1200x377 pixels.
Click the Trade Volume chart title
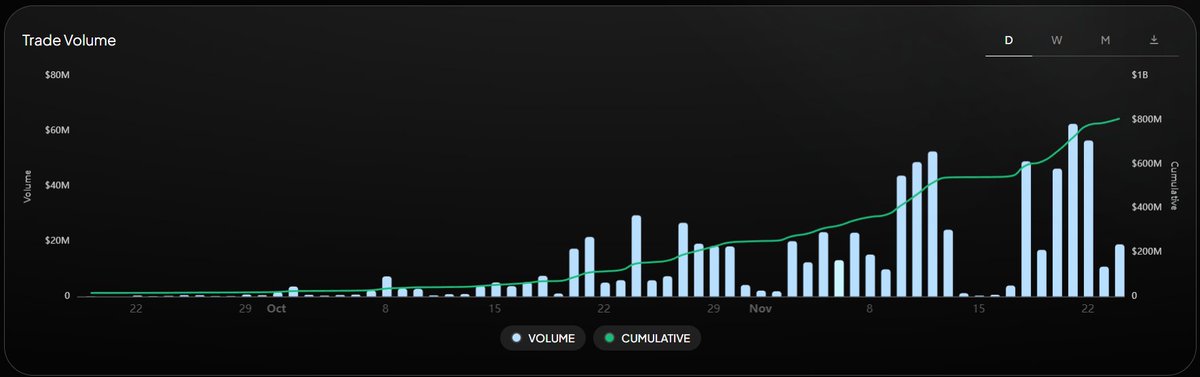(x=70, y=41)
